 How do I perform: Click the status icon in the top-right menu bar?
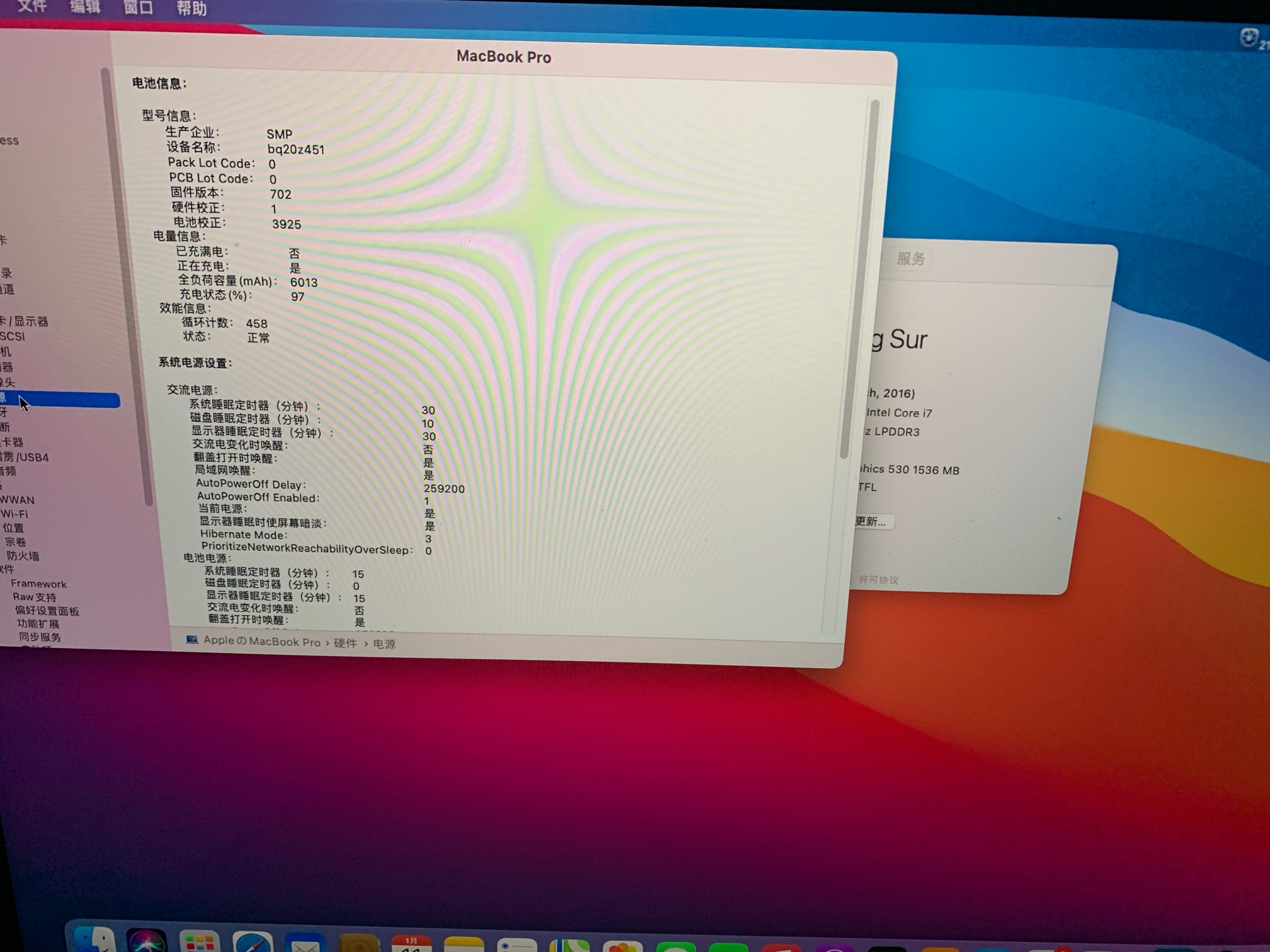tap(1248, 38)
